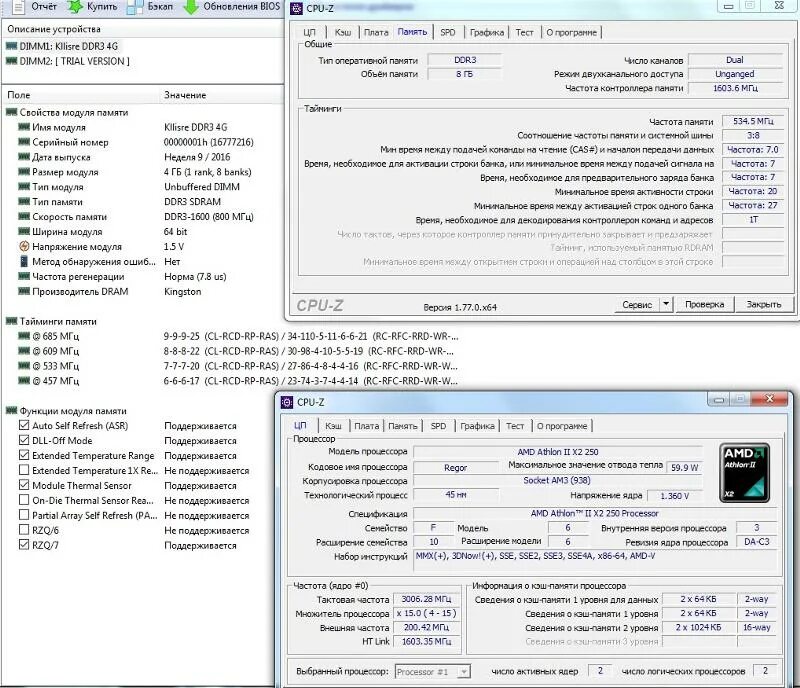The width and height of the screenshot is (800, 688).
Task: Click the Напряжение модуля voltage icon
Action: click(23, 247)
